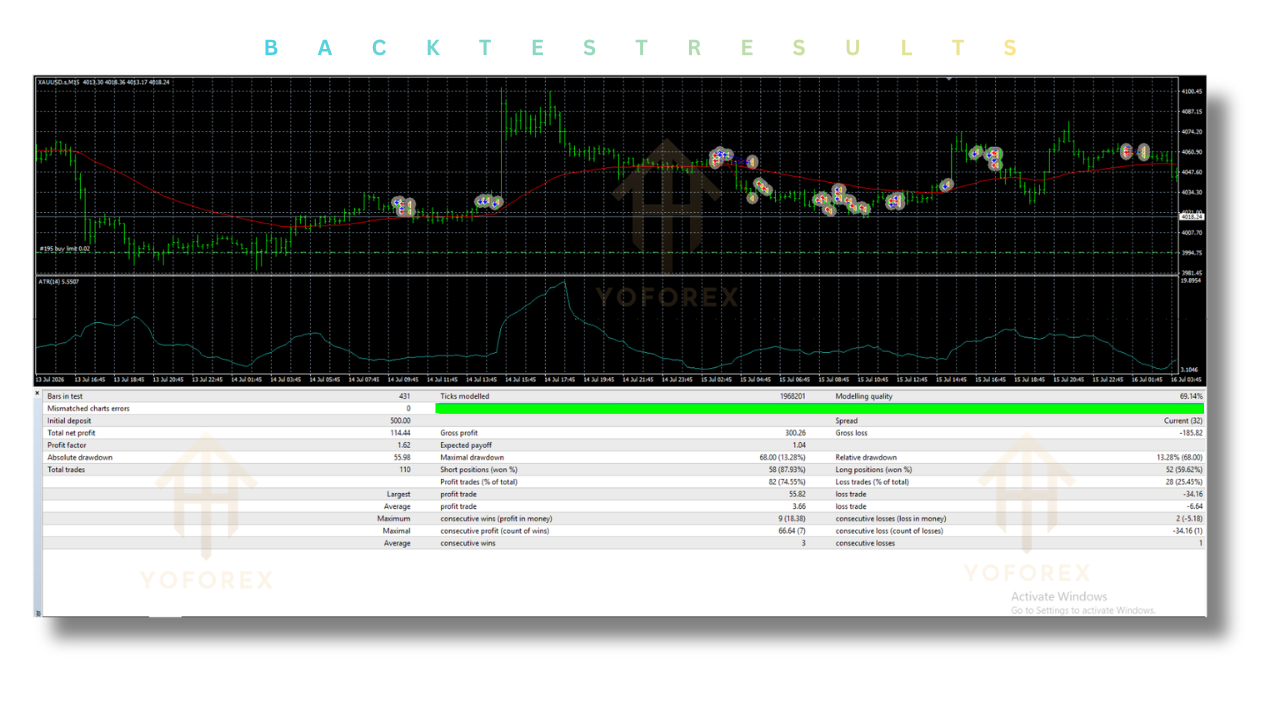Screen dimensions: 1280x720
Task: Click the 4060.90 price on the chart axis
Action: point(1192,152)
